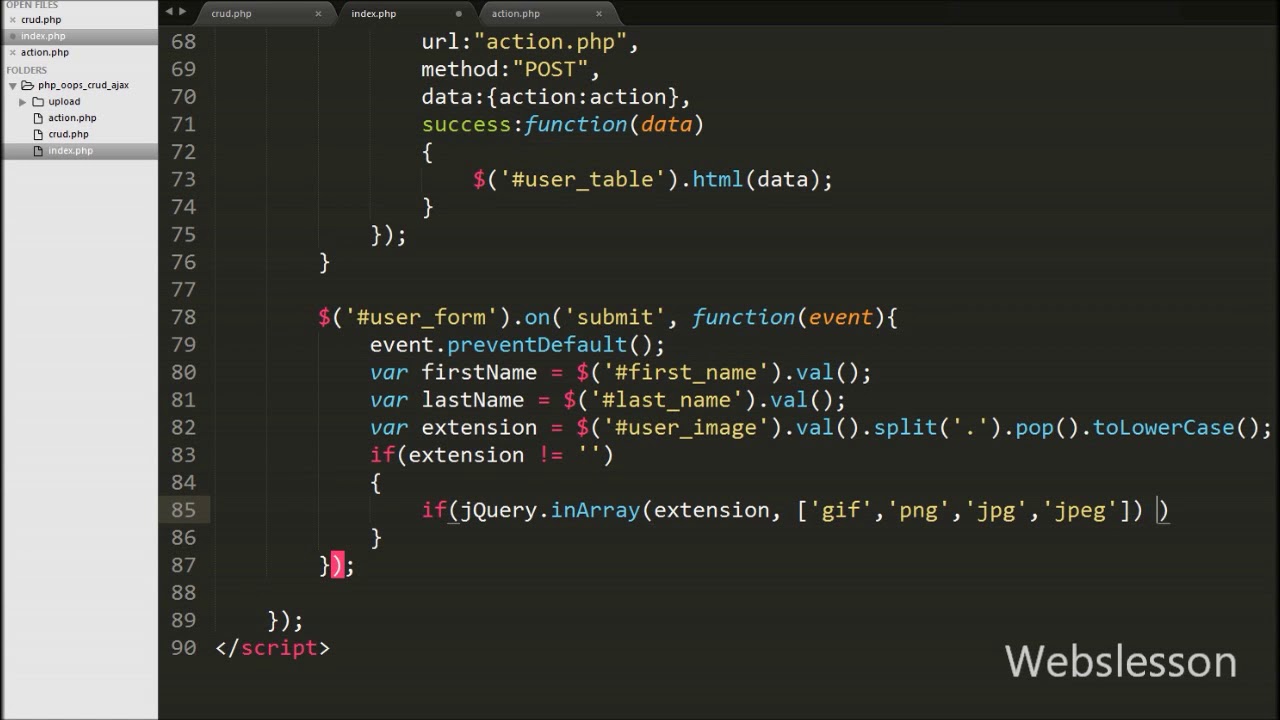
Task: Click the firstName variable name
Action: (x=479, y=372)
